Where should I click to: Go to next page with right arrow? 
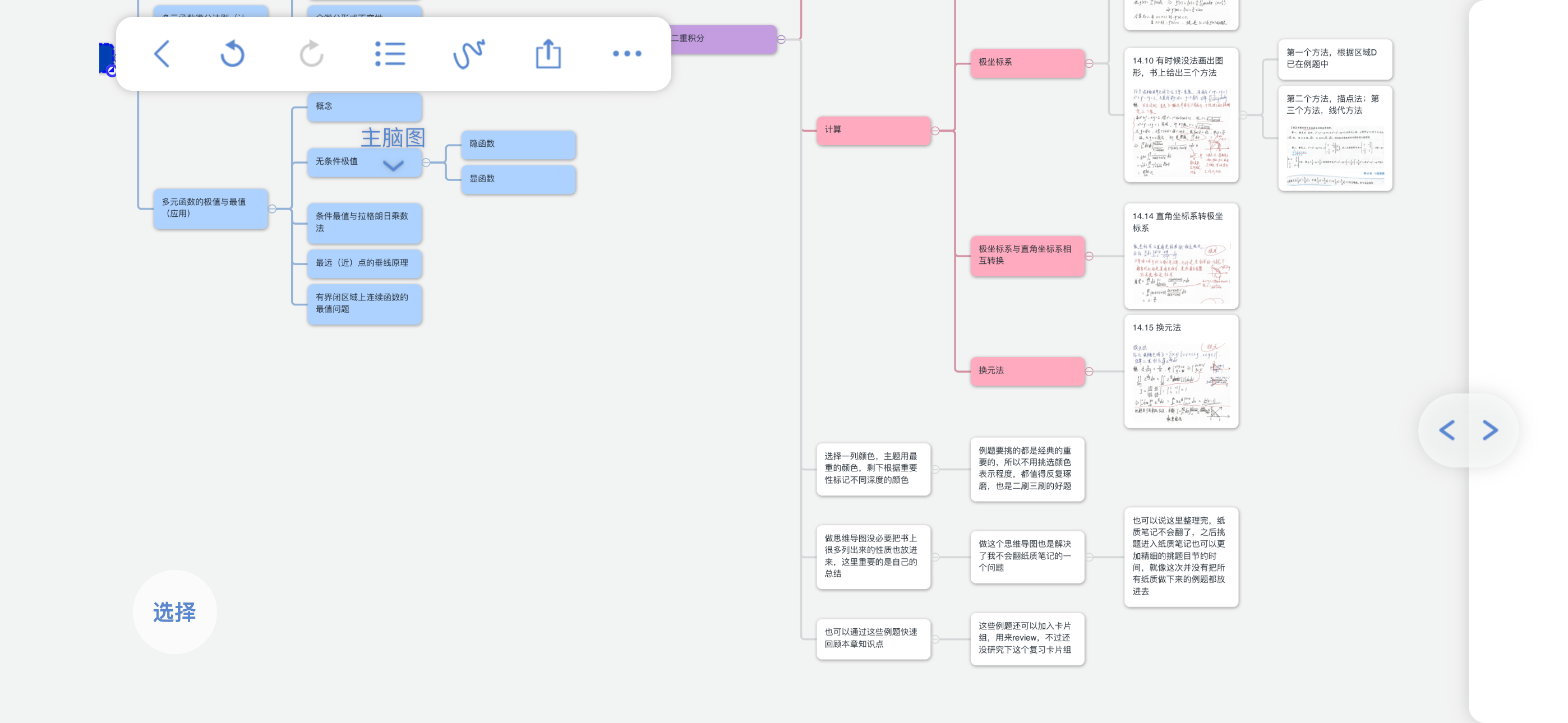pyautogui.click(x=1489, y=430)
